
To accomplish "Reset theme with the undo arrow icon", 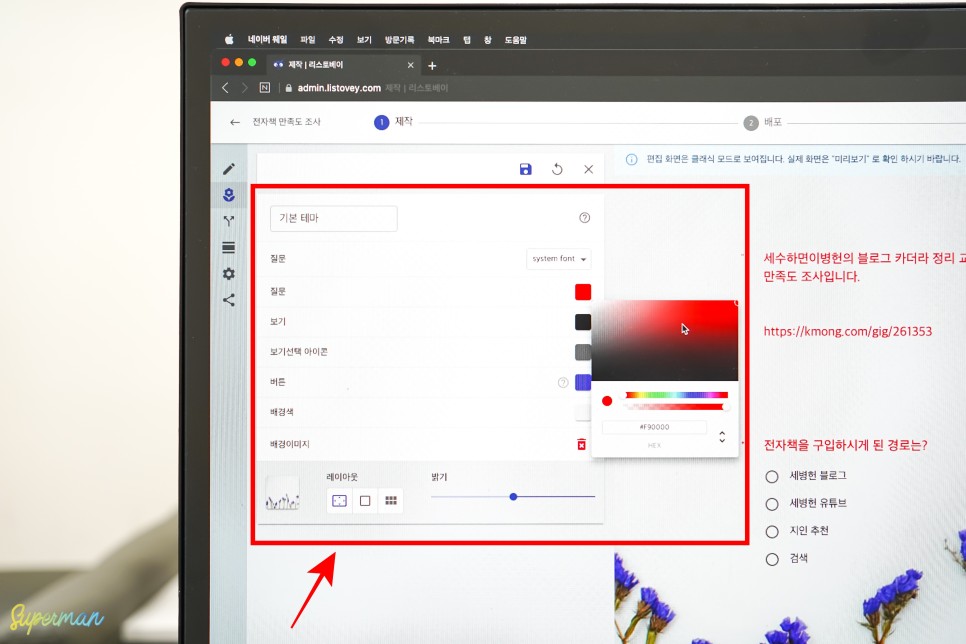I will point(557,169).
